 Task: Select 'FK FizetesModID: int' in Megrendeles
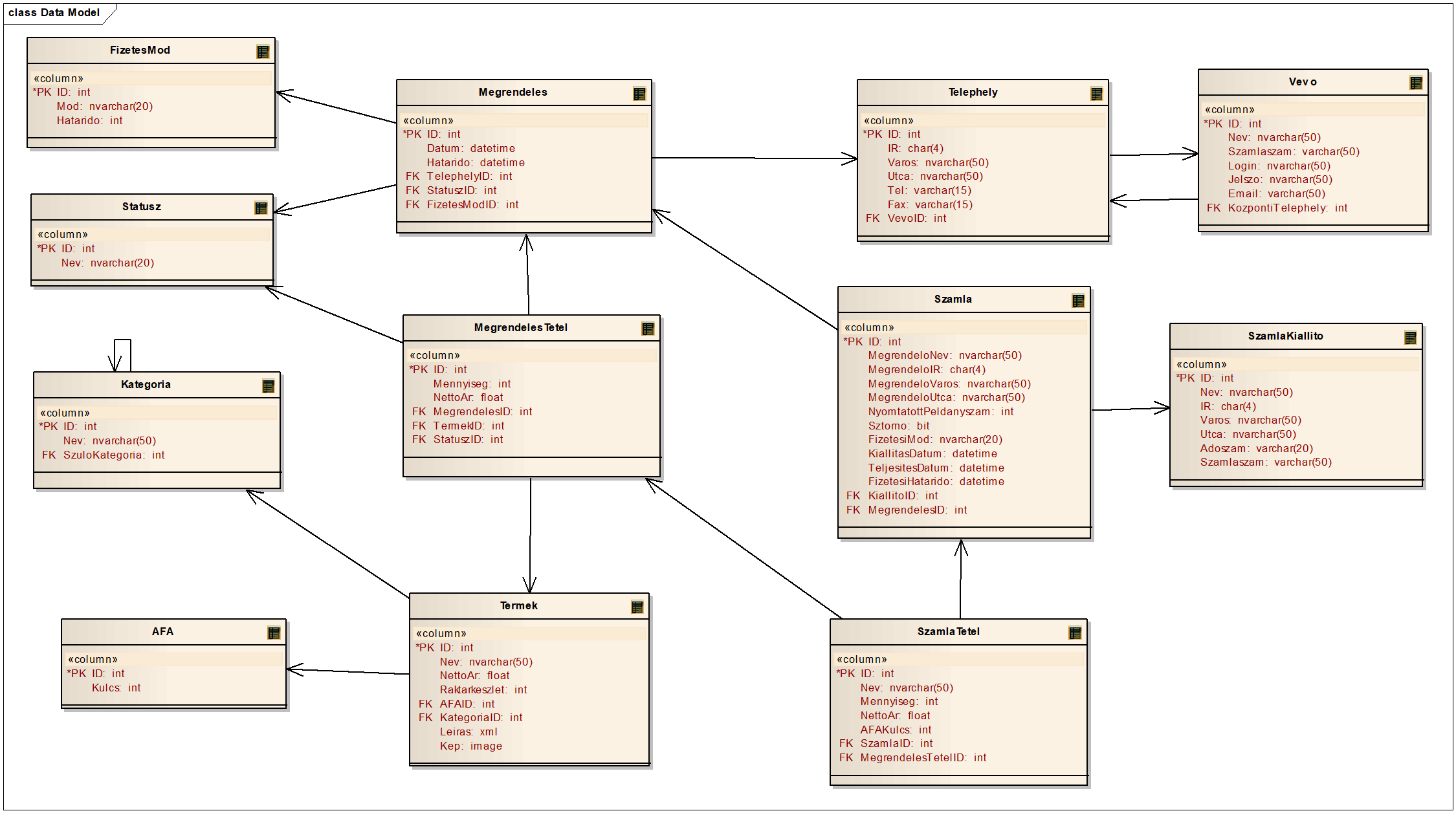[x=462, y=205]
